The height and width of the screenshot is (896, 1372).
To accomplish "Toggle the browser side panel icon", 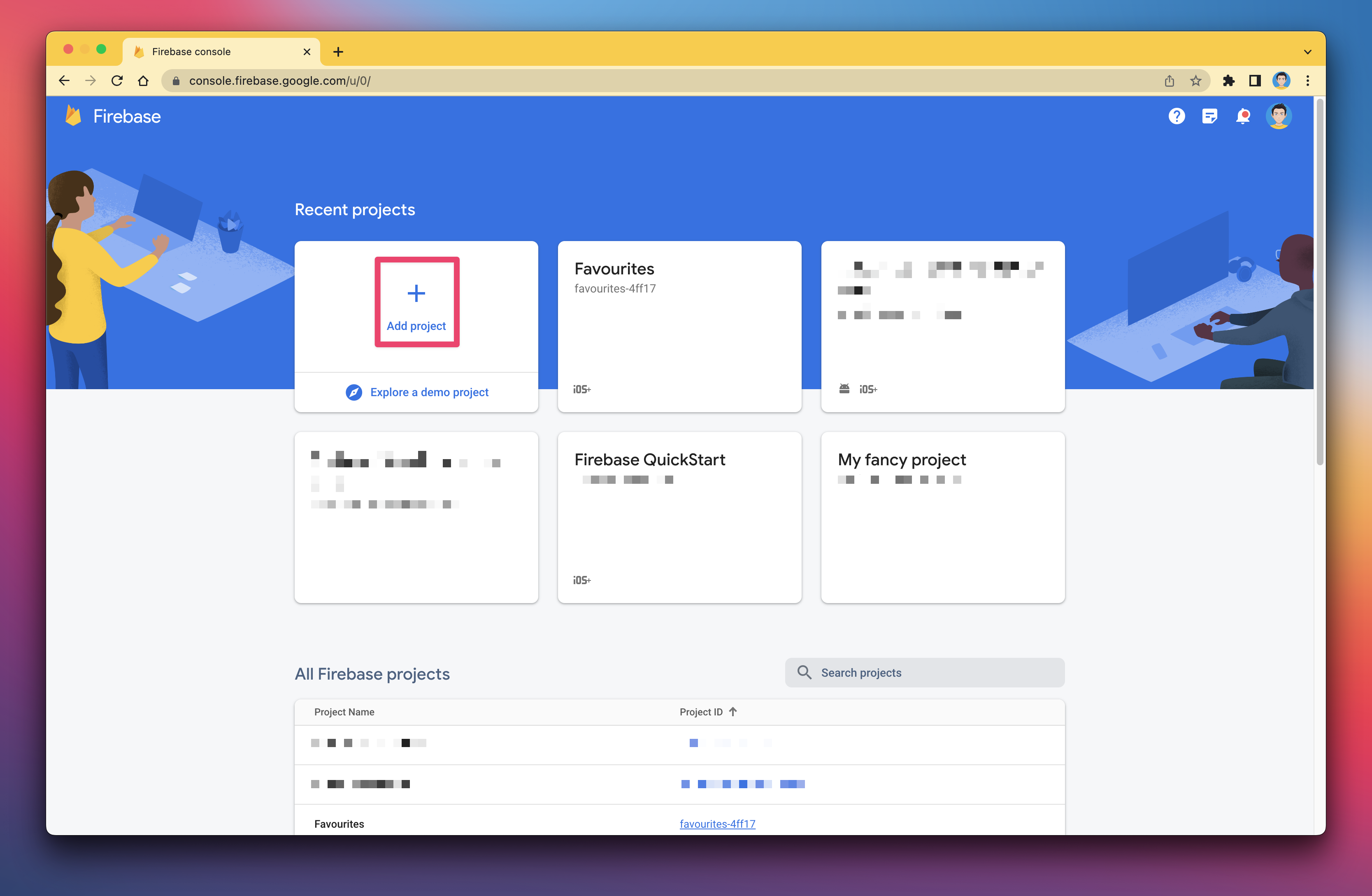I will tap(1254, 81).
